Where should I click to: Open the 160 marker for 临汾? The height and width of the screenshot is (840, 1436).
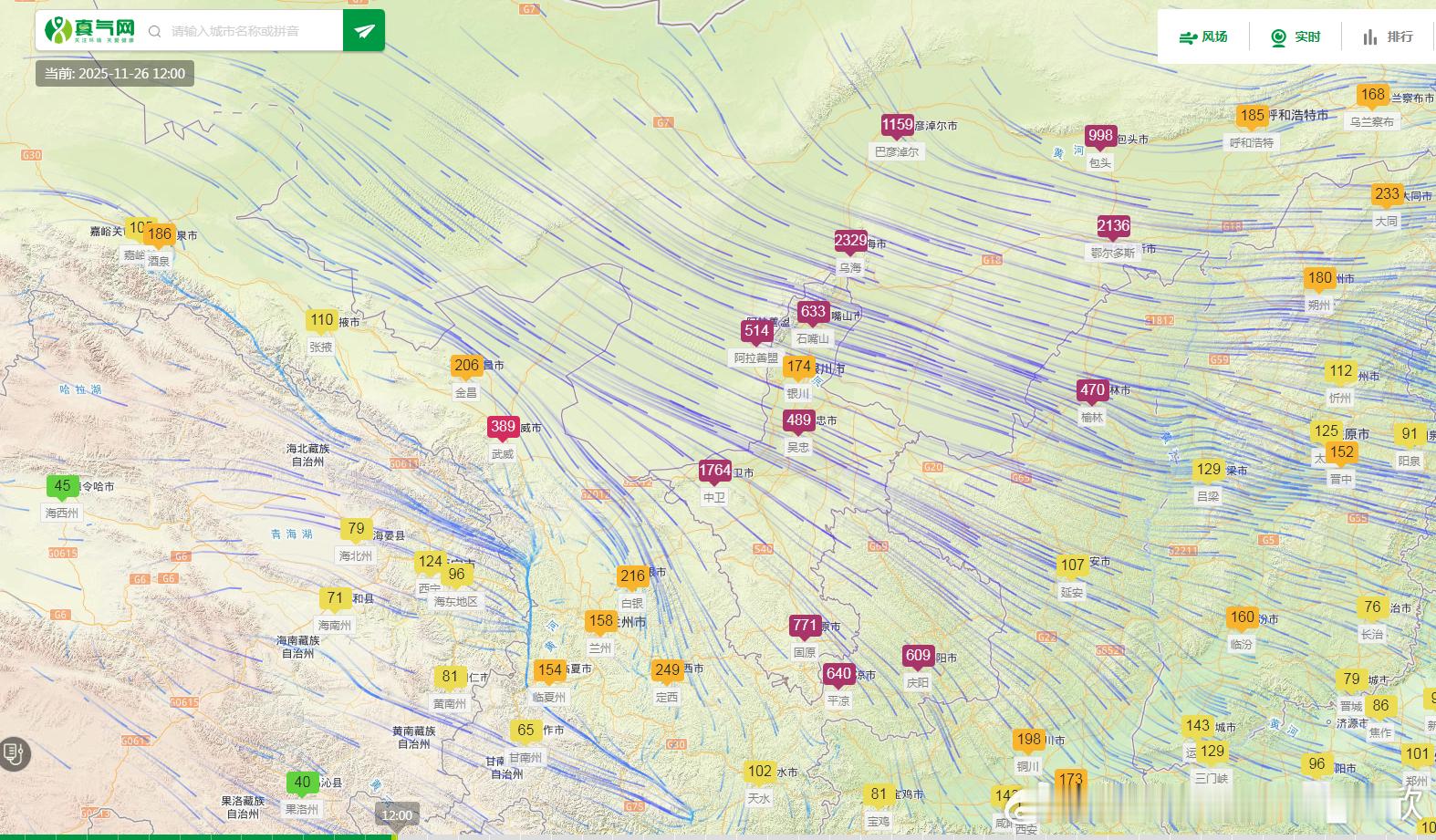click(1243, 617)
